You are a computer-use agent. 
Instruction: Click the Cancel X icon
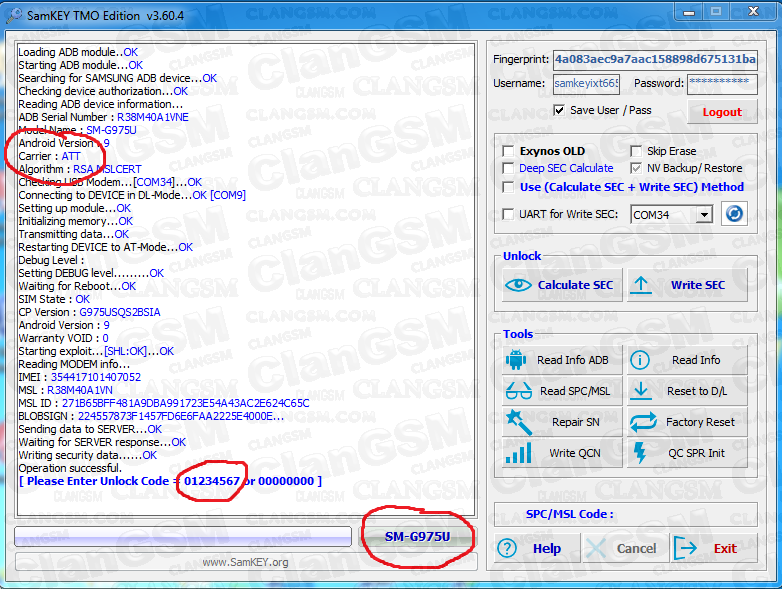coord(596,548)
